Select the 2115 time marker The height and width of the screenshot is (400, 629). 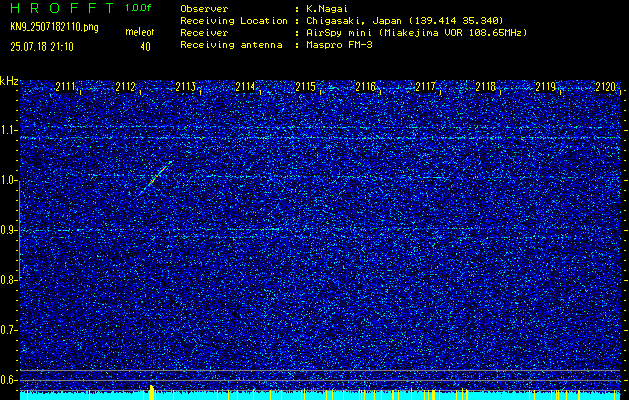point(305,87)
